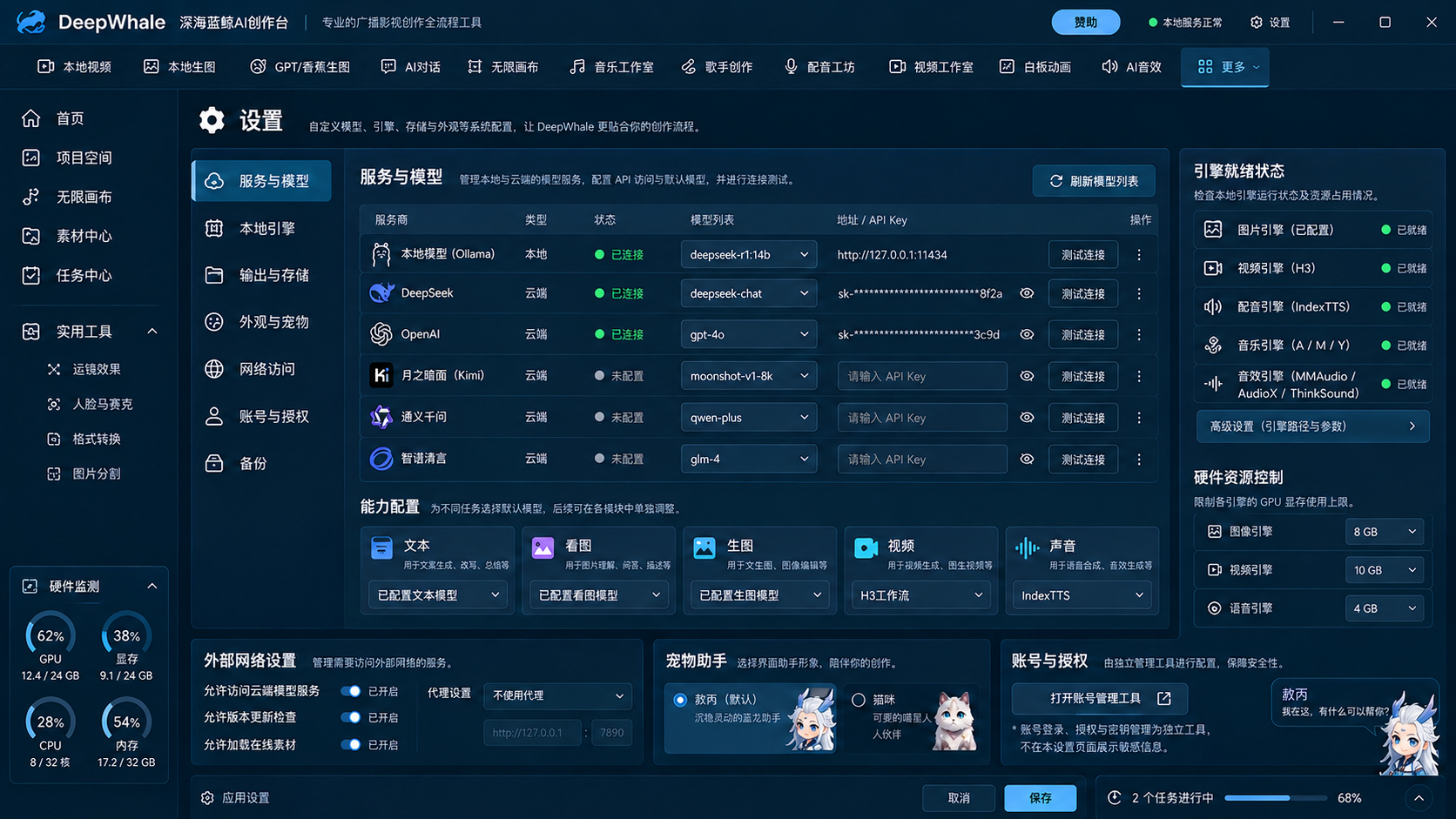Click the task progress bar at 68%
1456x819 pixels.
point(1276,798)
